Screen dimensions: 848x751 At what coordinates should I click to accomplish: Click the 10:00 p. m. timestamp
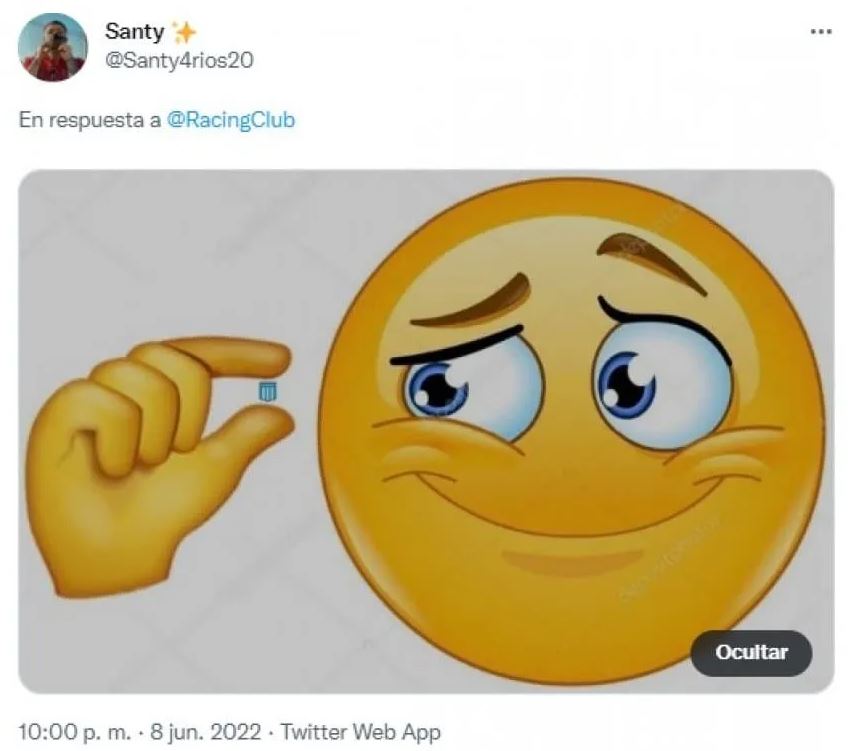pos(75,732)
